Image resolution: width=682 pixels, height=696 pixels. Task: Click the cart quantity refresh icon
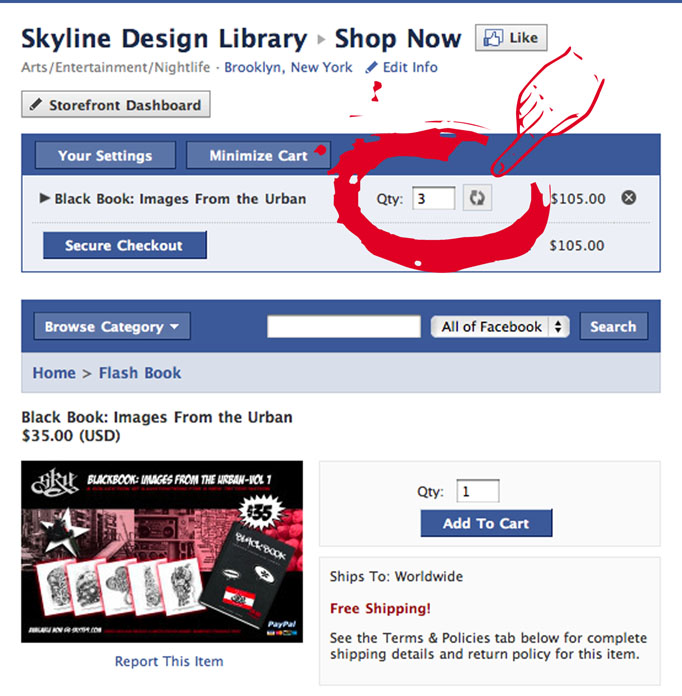477,198
